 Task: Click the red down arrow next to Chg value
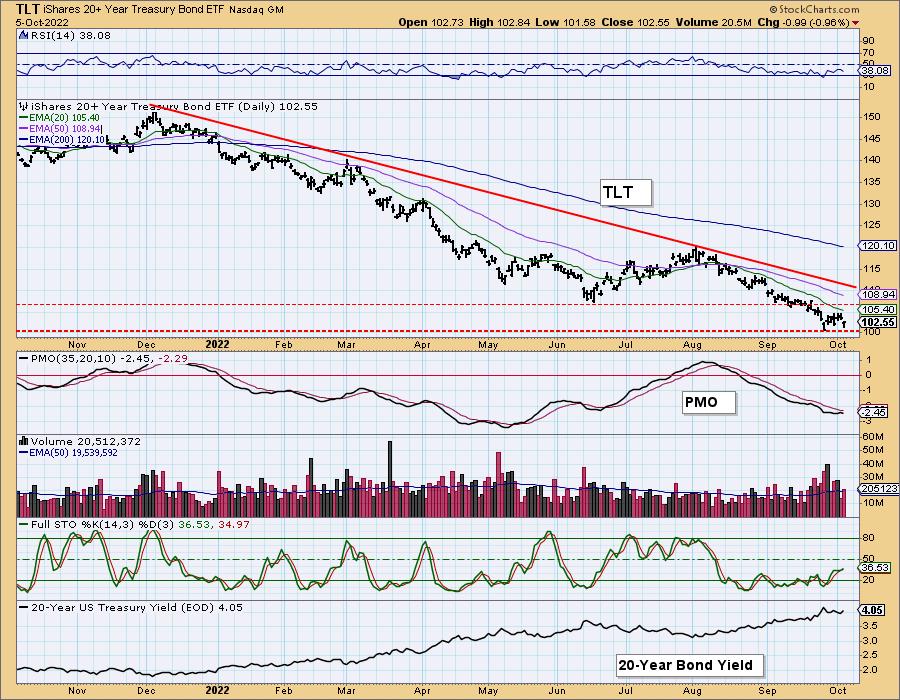tap(856, 23)
